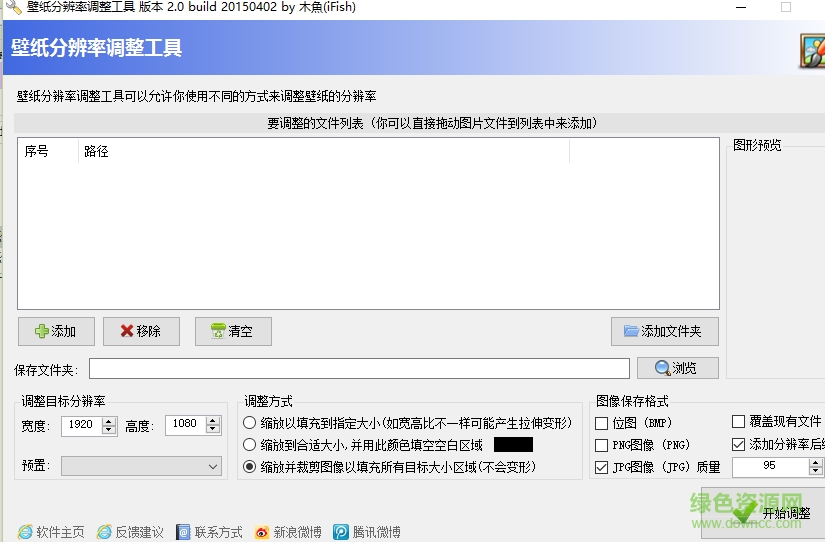Click the magnifier icon on 浏览
Viewport: 825px width, 542px height.
[x=662, y=368]
